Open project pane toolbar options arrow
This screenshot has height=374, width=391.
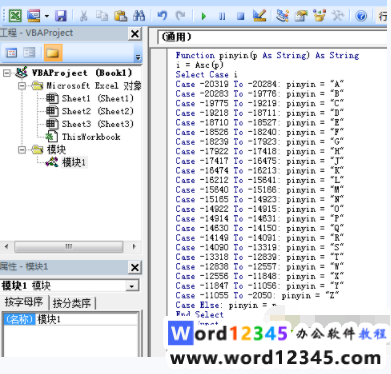coord(138,57)
